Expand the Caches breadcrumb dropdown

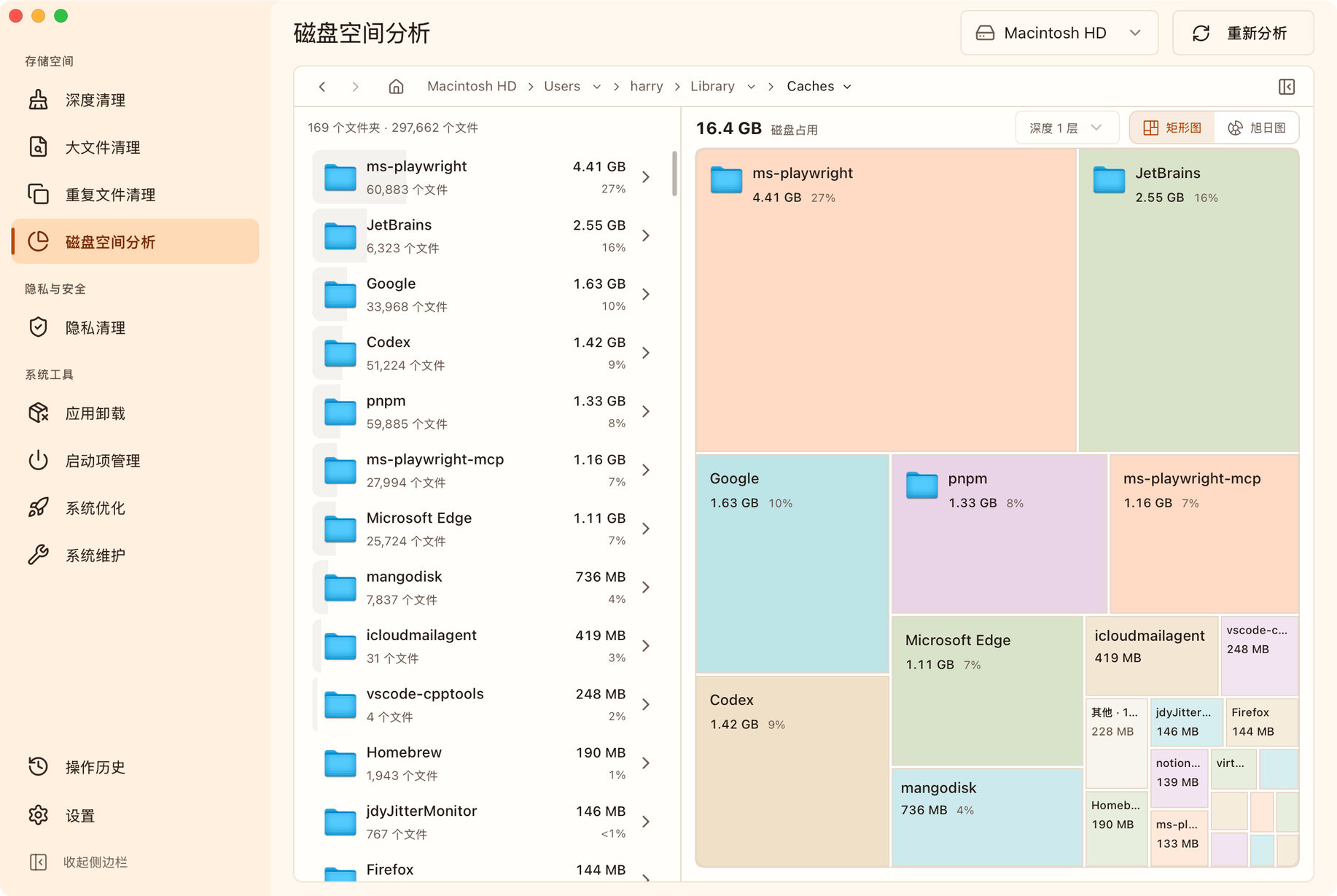pyautogui.click(x=847, y=87)
